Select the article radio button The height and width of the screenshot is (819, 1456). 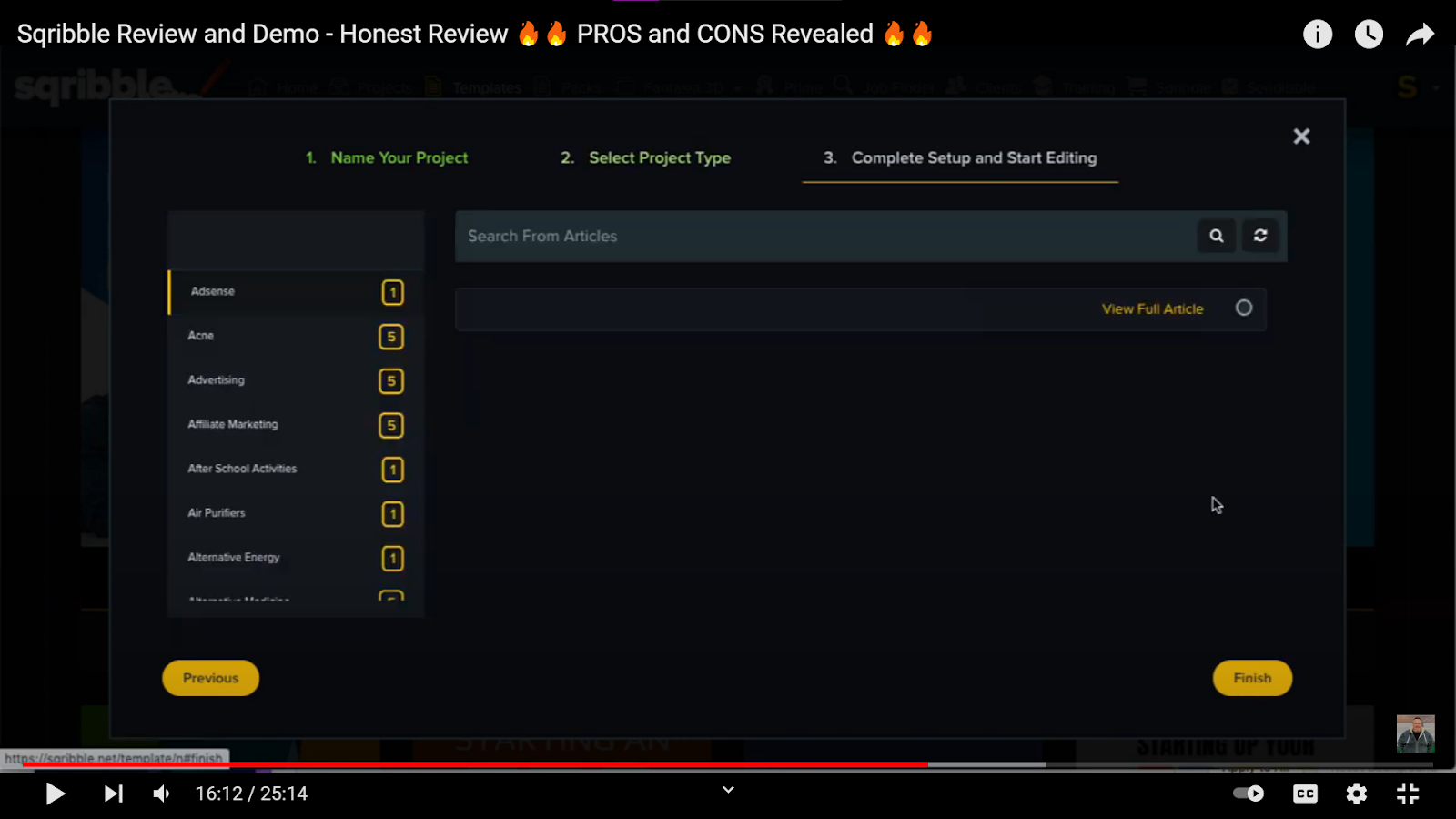point(1244,308)
